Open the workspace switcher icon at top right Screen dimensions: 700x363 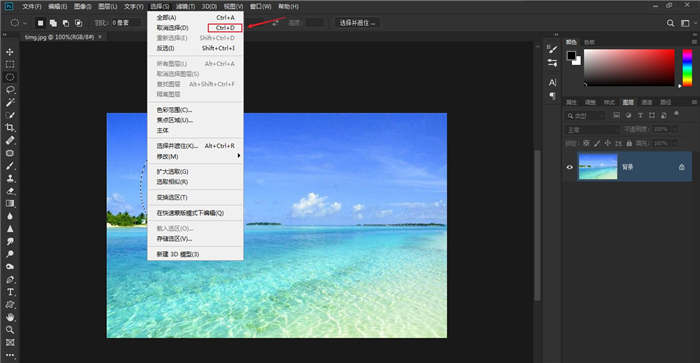(685, 23)
